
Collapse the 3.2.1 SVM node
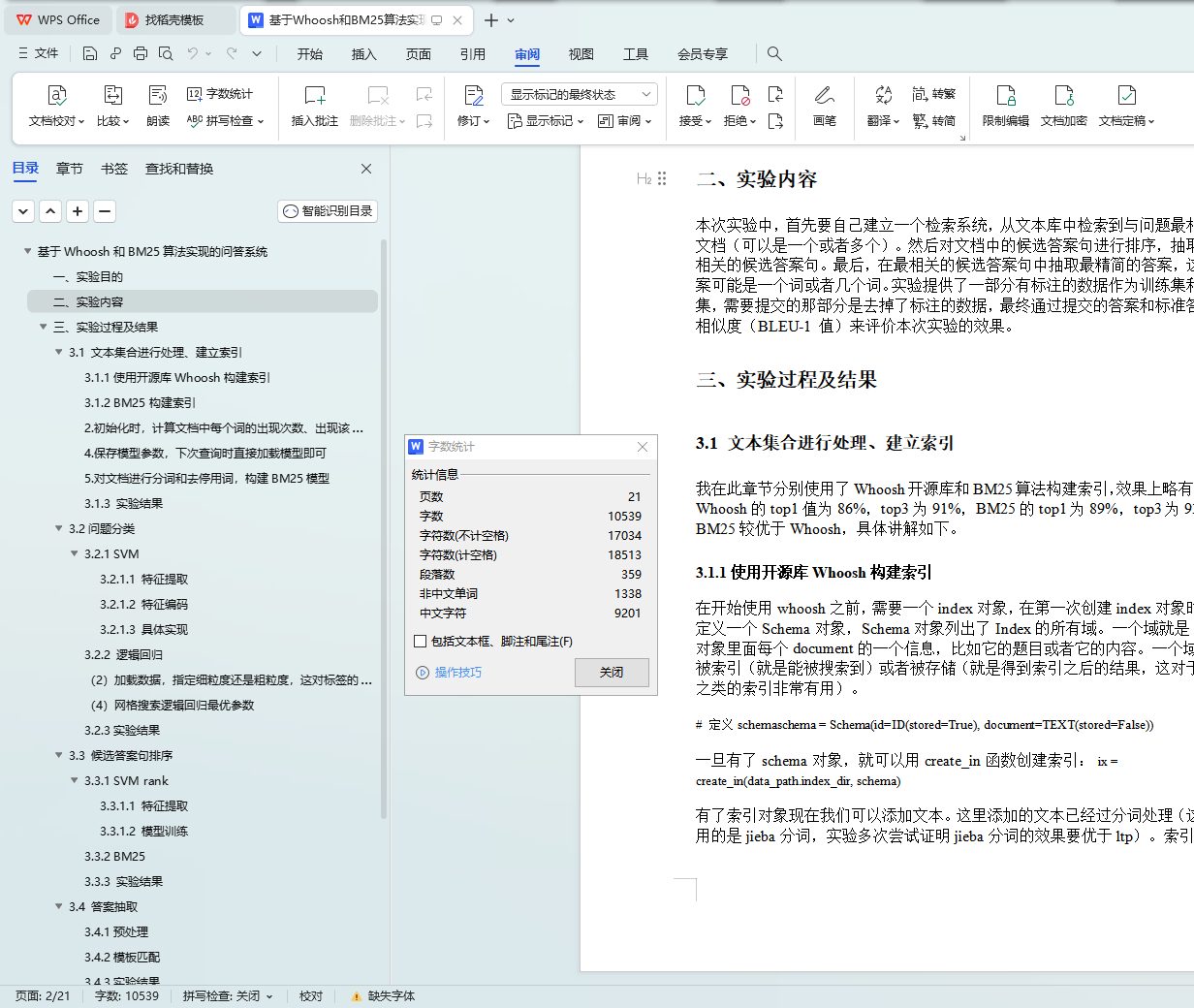(75, 553)
